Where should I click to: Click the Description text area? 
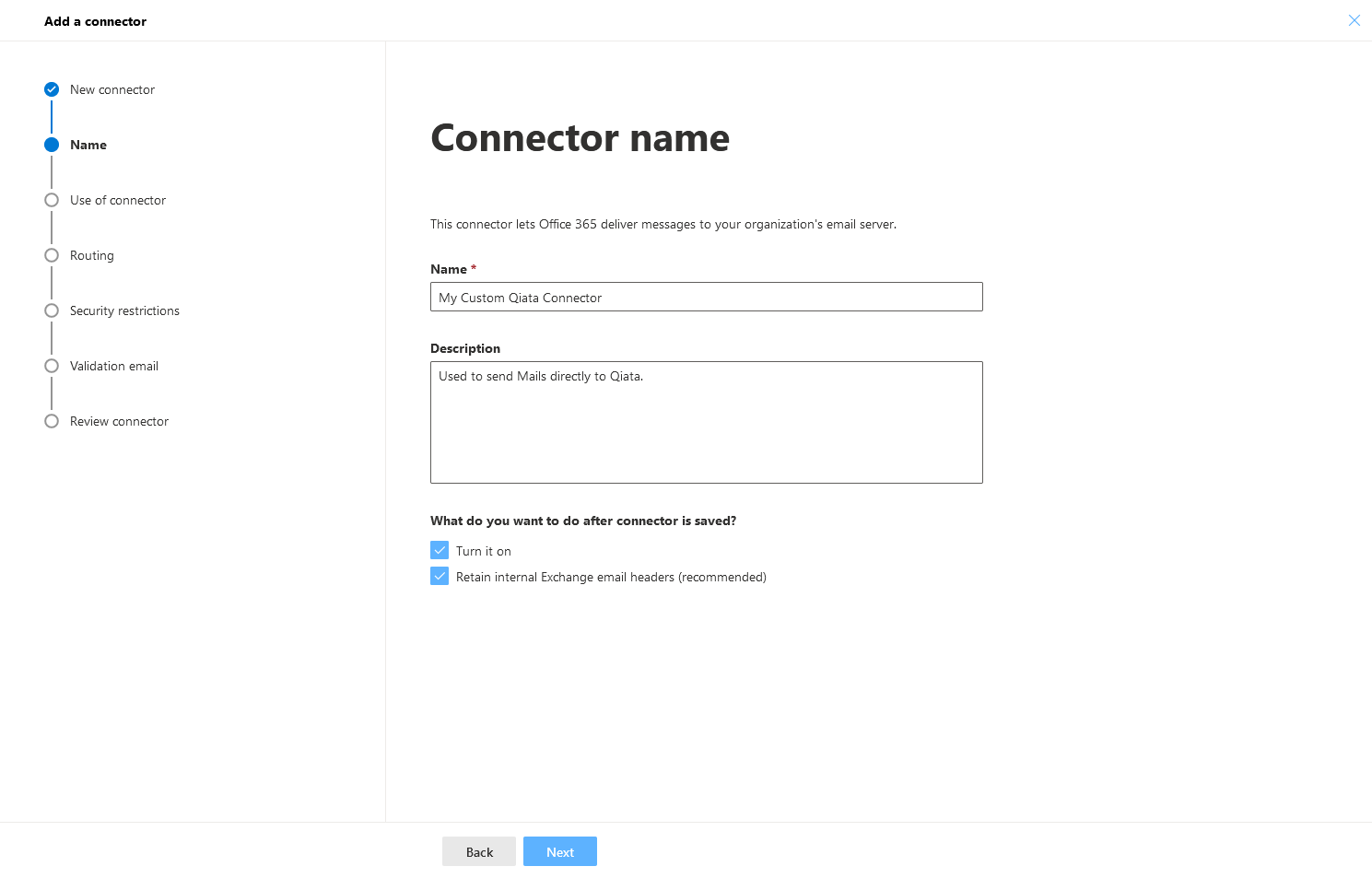pyautogui.click(x=706, y=422)
